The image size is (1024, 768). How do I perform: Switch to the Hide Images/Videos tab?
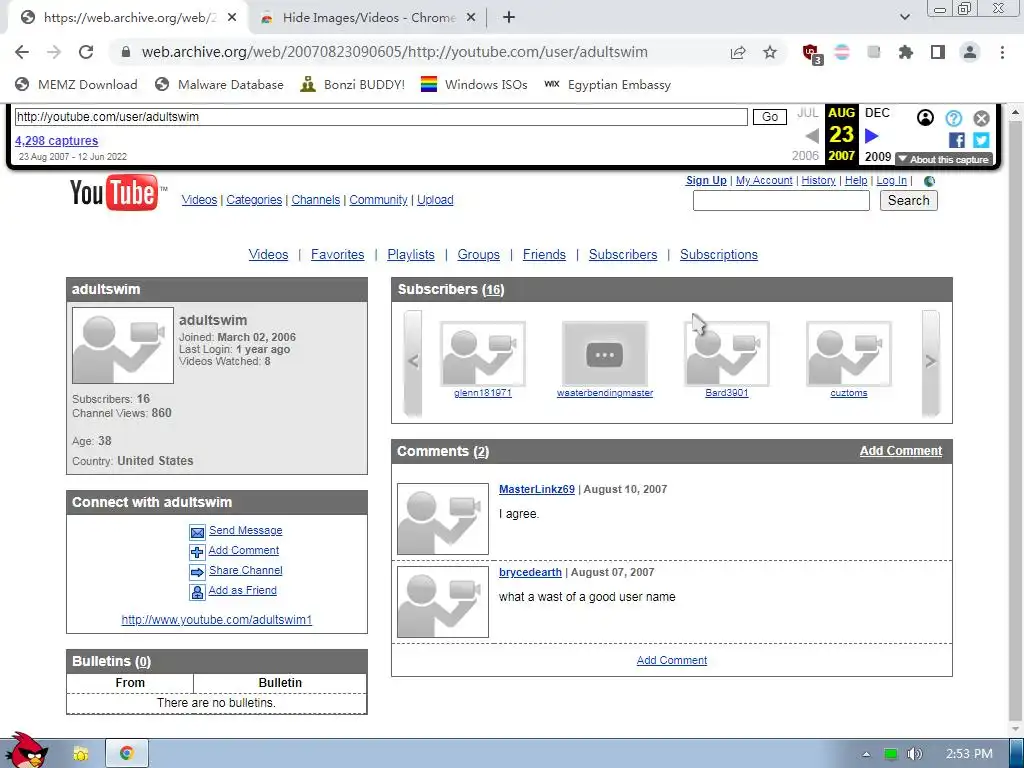(x=368, y=18)
